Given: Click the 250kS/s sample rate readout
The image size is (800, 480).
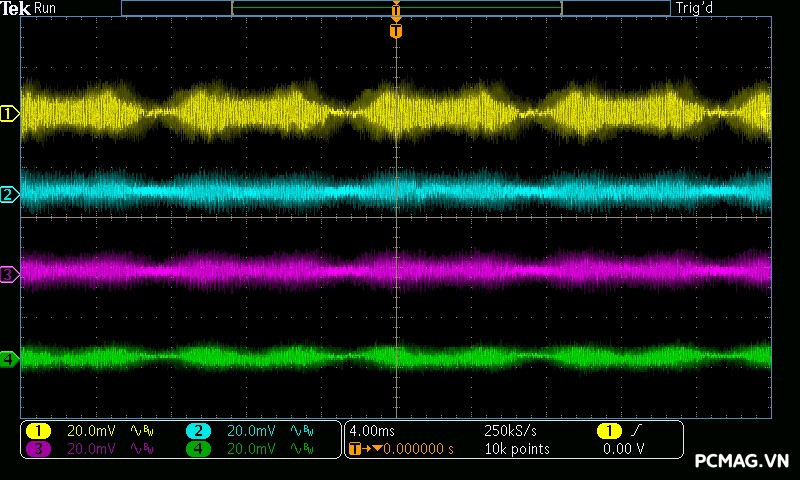Looking at the screenshot, I should (510, 430).
